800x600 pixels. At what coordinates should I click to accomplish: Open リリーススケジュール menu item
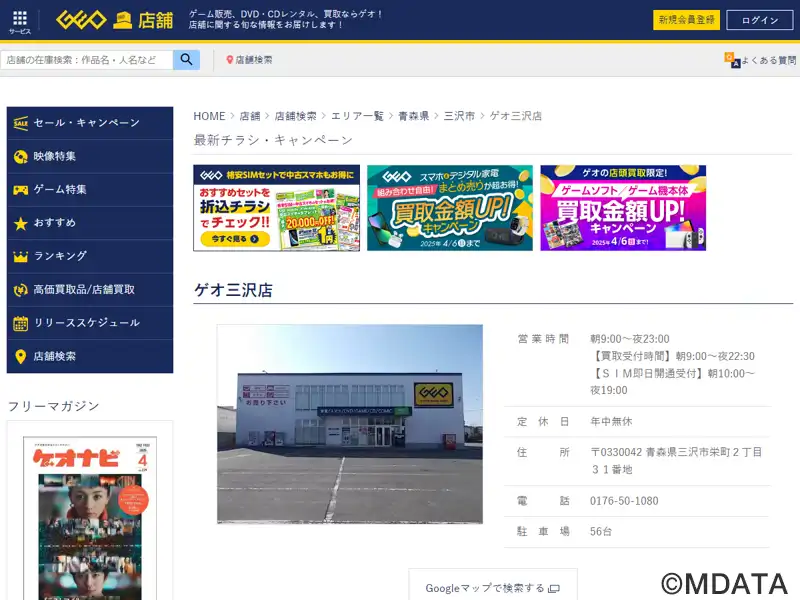(x=90, y=323)
